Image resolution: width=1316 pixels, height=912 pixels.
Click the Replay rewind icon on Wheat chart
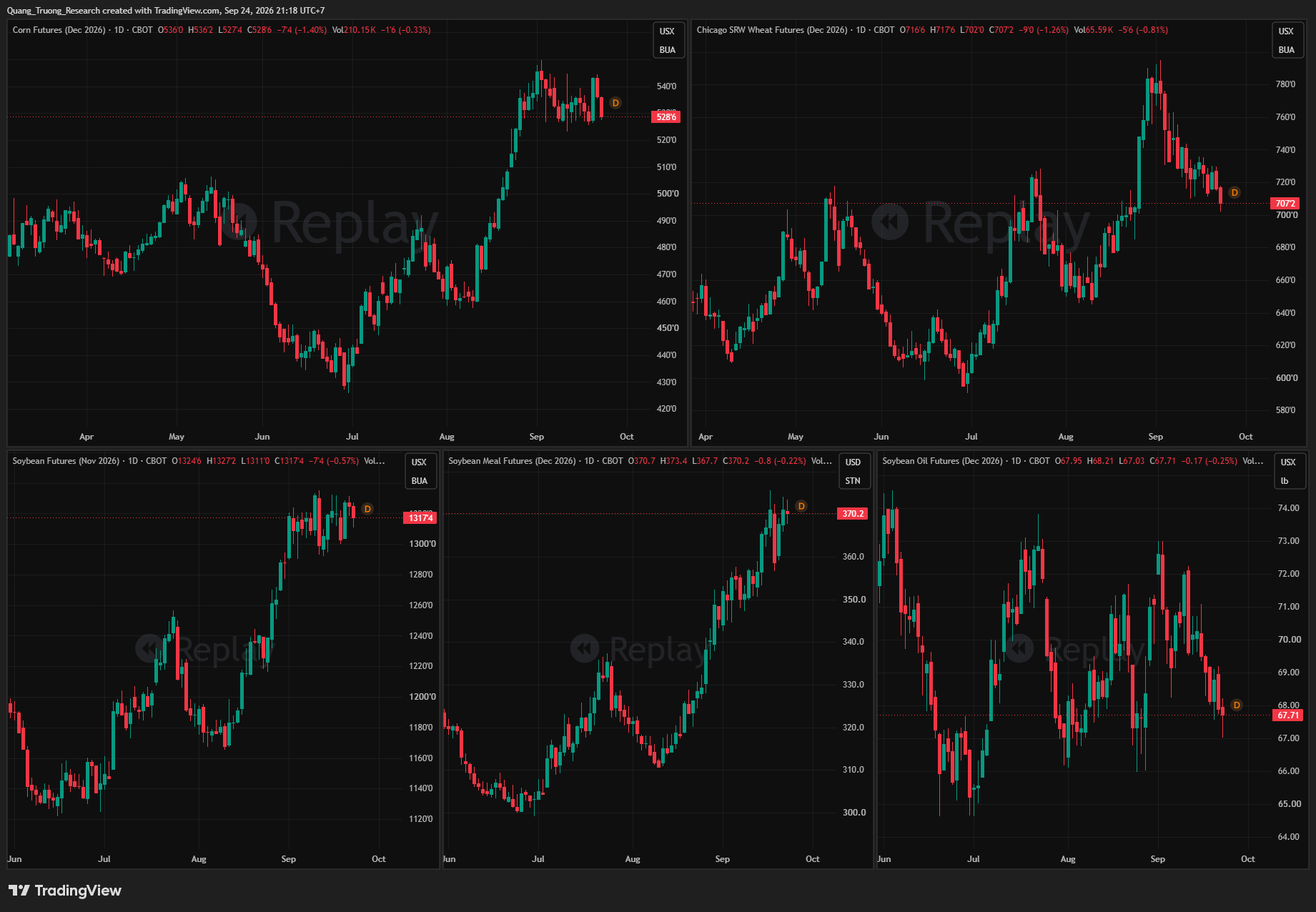pos(890,222)
